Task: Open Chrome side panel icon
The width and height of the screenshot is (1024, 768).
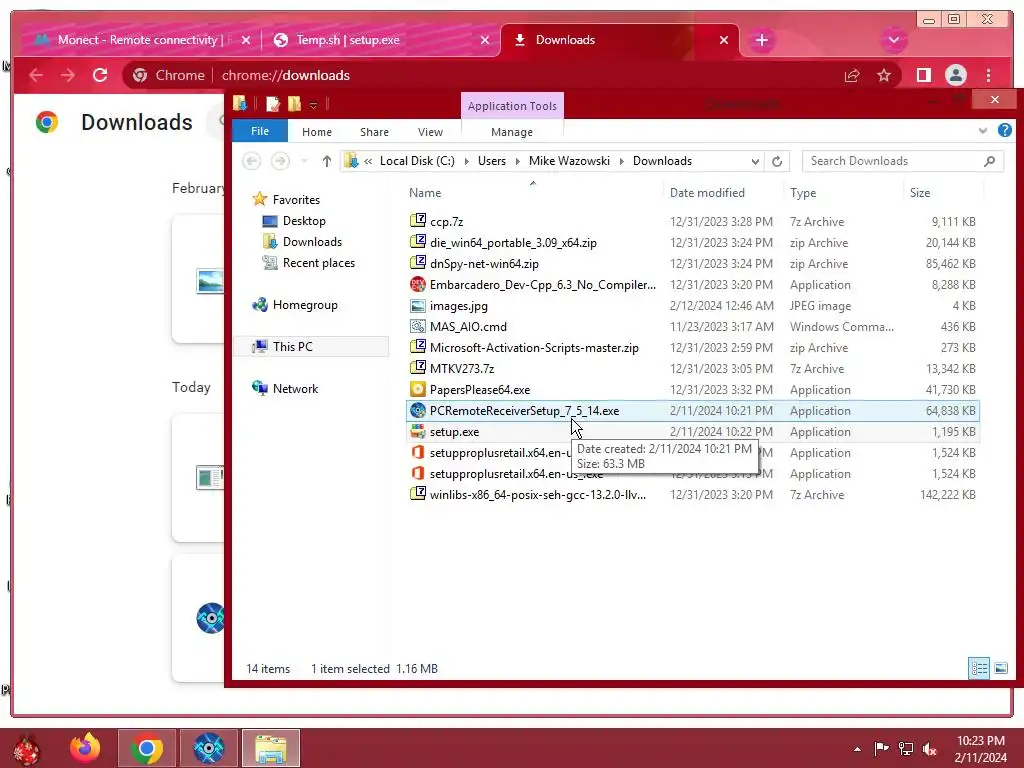Action: [923, 75]
